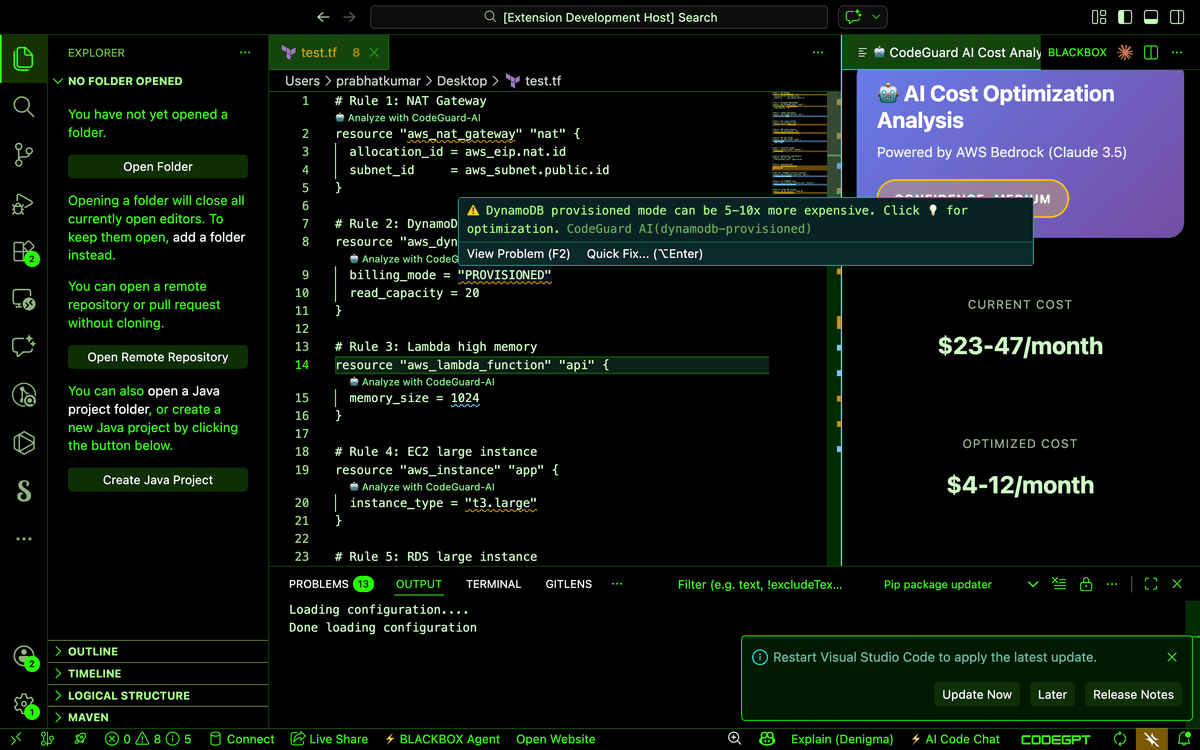Click prabhatkumar in the breadcrumb path
1200x750 pixels.
coord(379,81)
